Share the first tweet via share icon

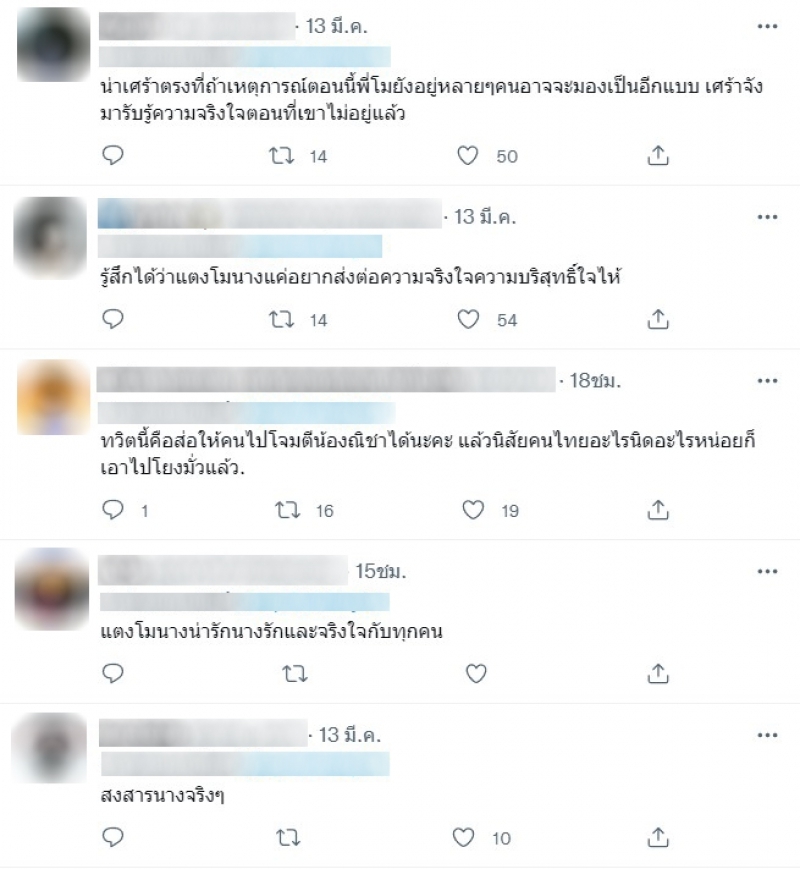coord(658,155)
